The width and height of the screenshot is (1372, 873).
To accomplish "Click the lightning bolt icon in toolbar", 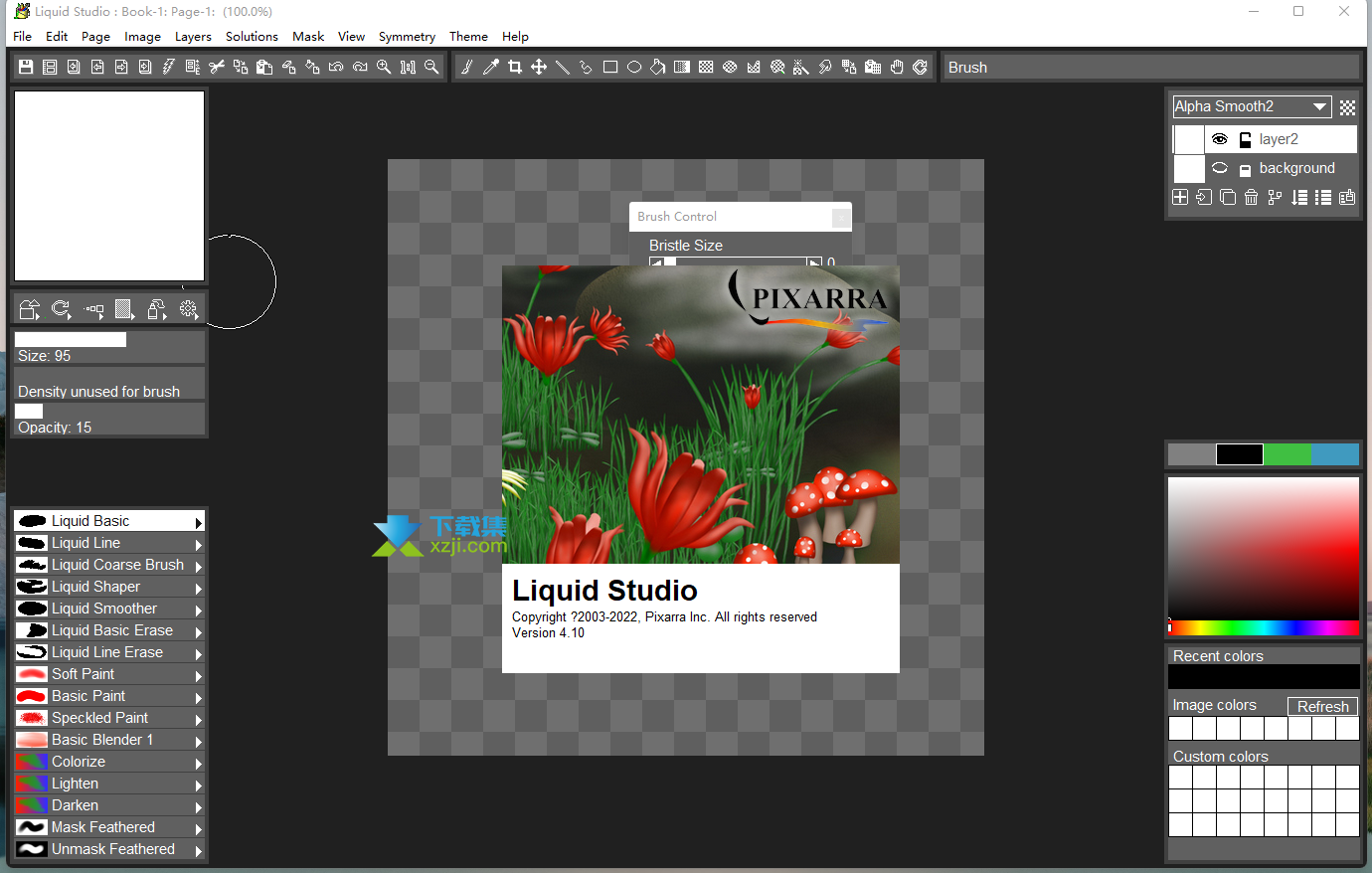I will pyautogui.click(x=169, y=67).
